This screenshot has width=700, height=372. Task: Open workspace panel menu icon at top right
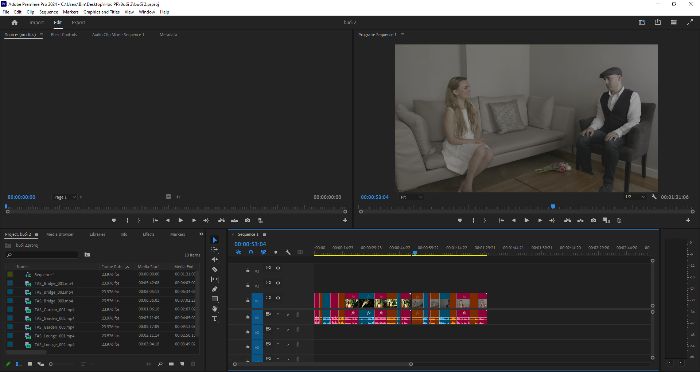(x=674, y=22)
